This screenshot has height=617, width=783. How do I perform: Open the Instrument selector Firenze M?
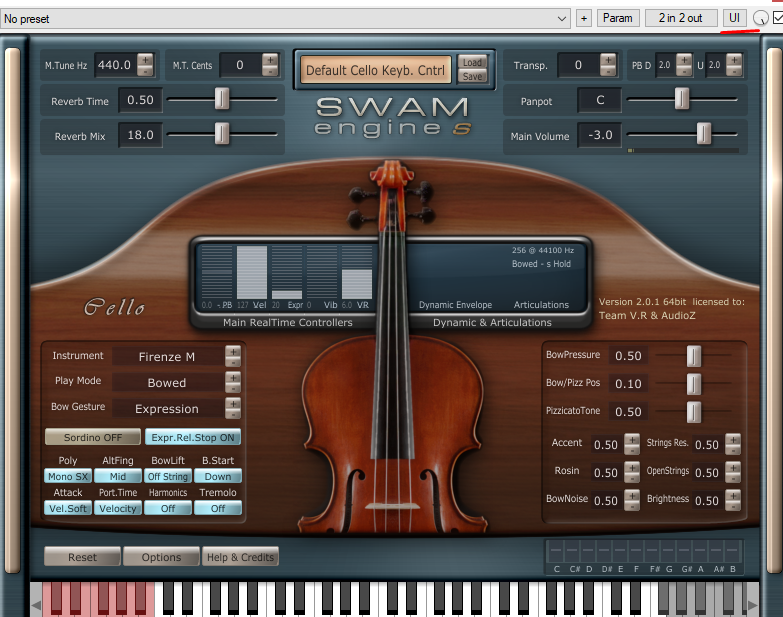168,356
